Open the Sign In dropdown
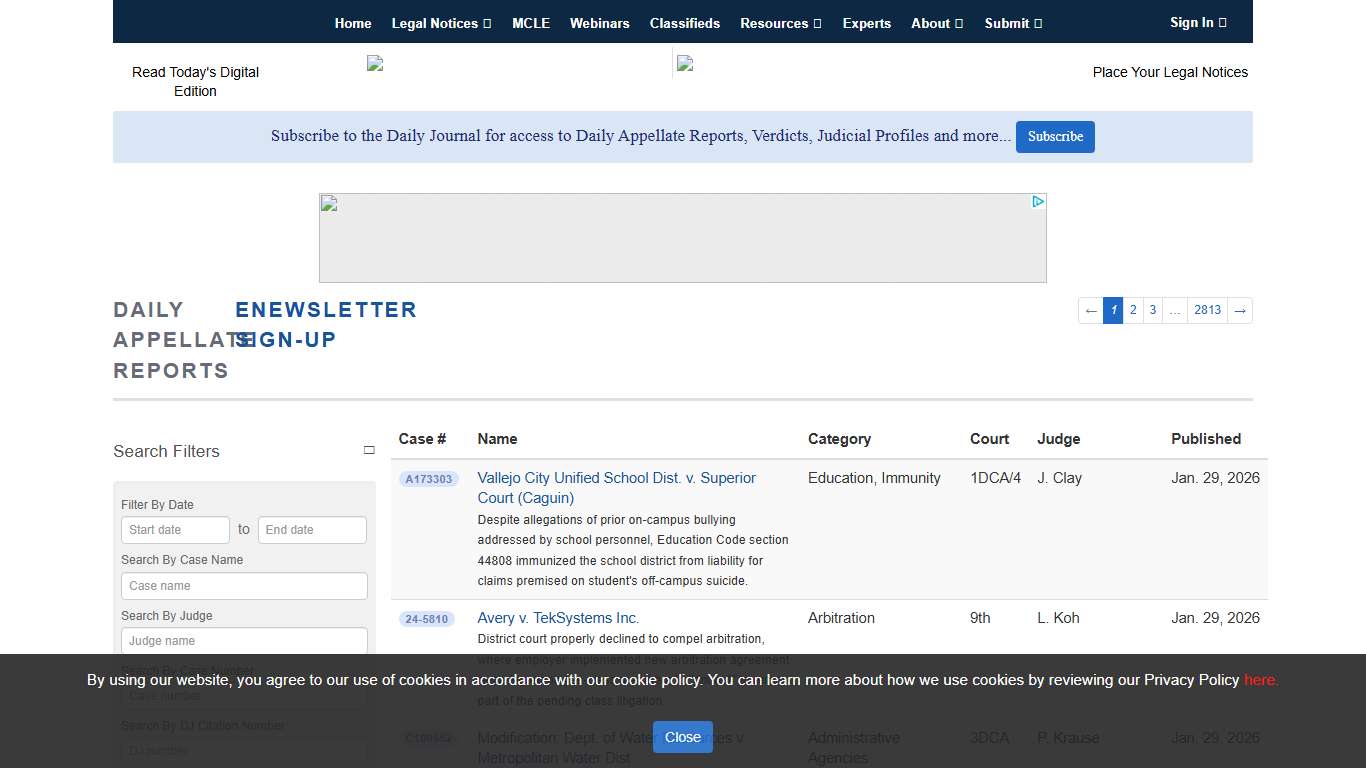1366x768 pixels. coord(1198,22)
